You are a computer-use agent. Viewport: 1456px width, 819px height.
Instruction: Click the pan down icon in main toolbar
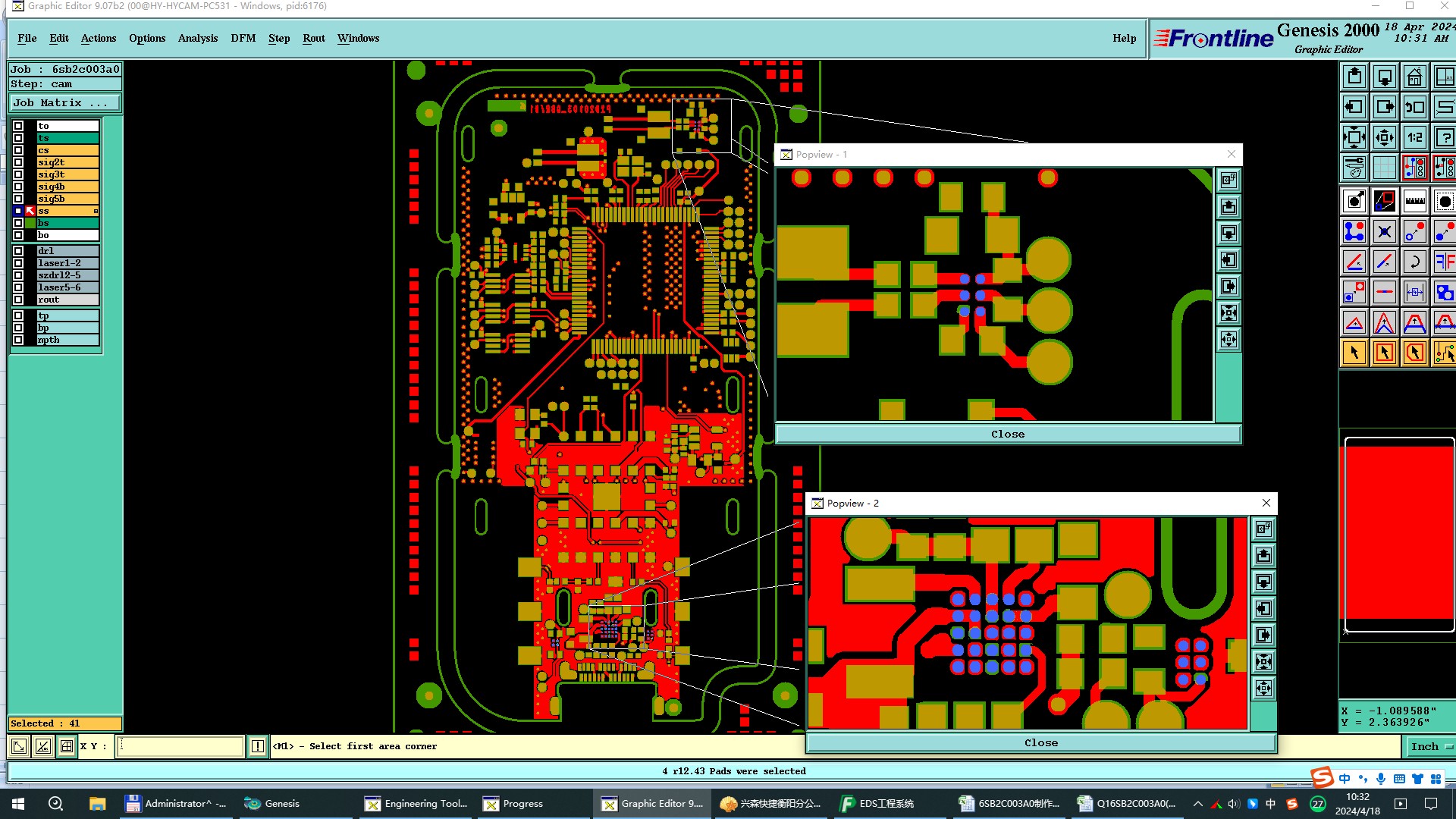click(x=1385, y=77)
